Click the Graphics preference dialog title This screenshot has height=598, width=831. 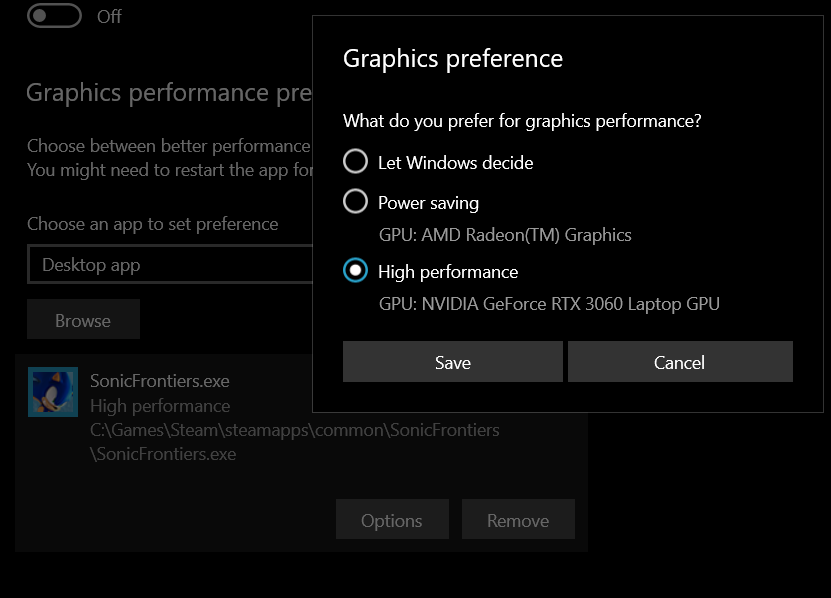click(x=453, y=59)
